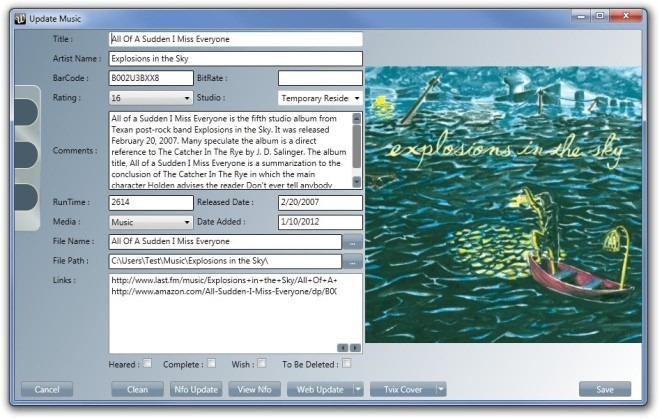Mark the To Be Deleted checkbox

point(346,363)
